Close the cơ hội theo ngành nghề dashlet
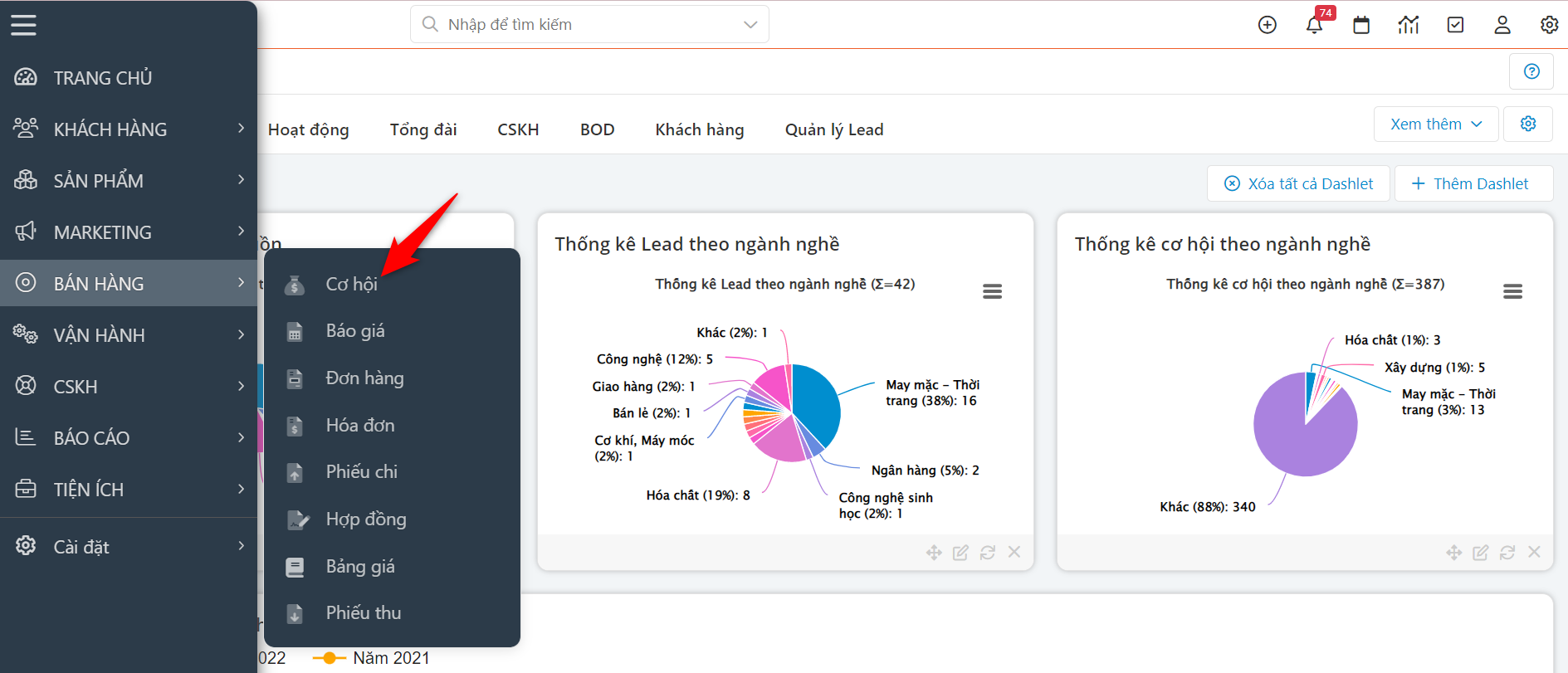 1534,553
